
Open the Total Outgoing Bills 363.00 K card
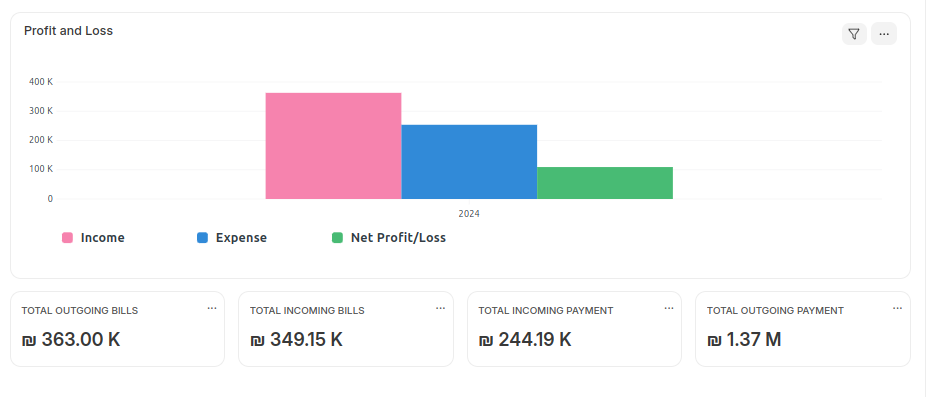(118, 329)
